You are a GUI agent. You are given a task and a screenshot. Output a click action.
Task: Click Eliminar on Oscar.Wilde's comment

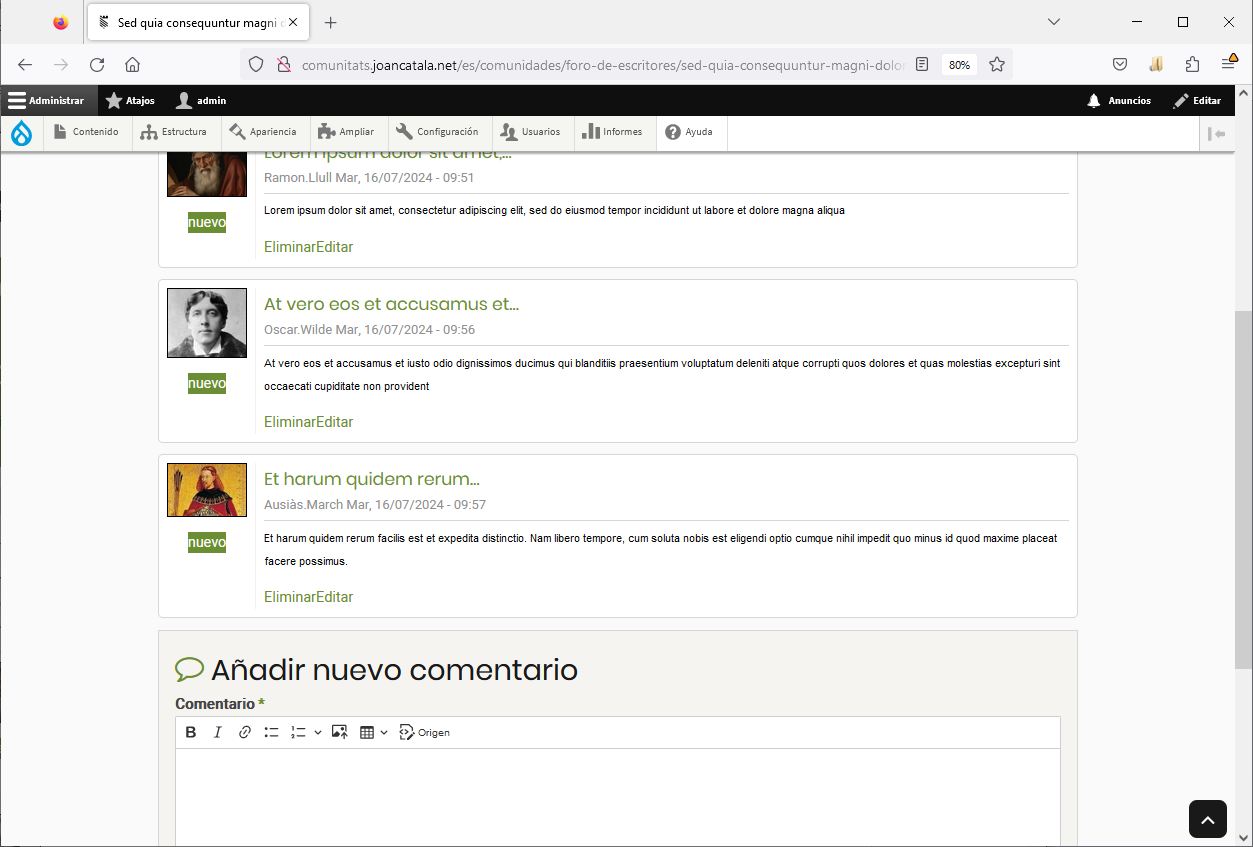pos(290,422)
